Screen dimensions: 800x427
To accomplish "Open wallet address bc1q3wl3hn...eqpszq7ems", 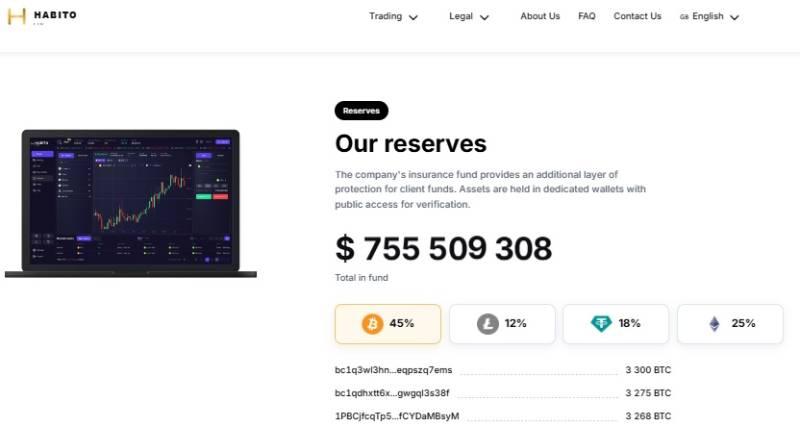I will coord(393,370).
